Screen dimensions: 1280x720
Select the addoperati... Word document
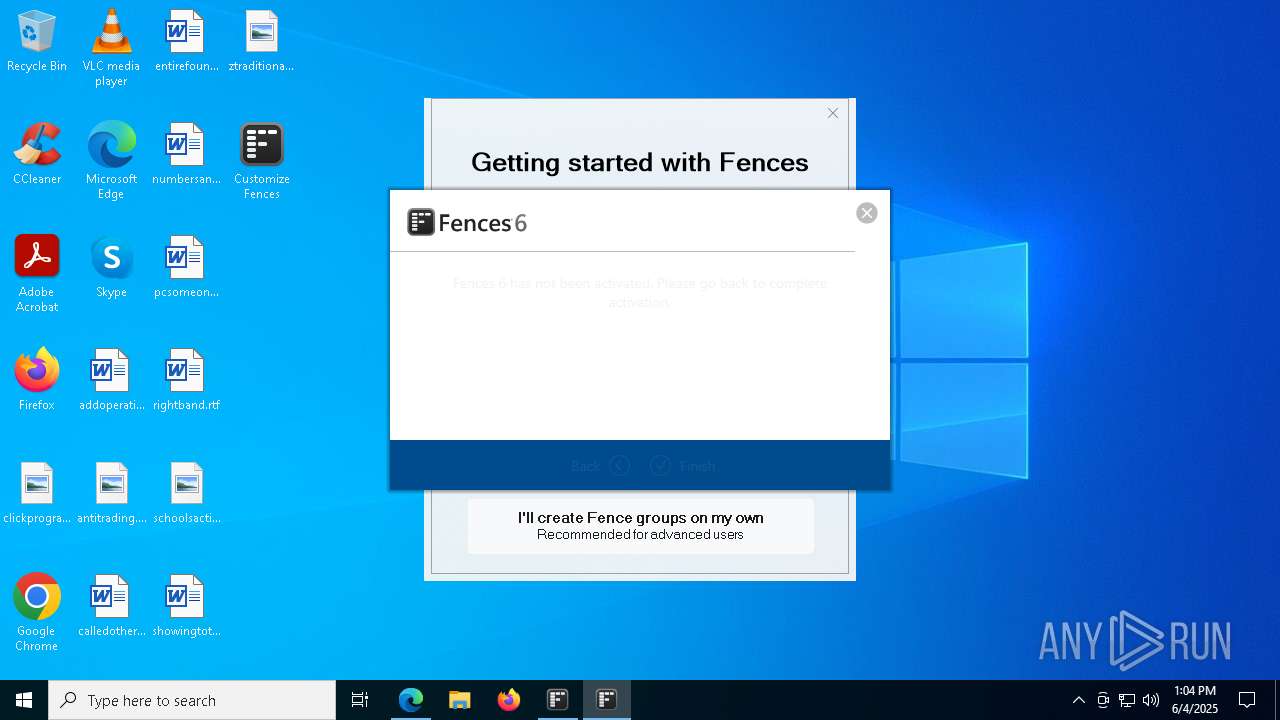coord(111,381)
